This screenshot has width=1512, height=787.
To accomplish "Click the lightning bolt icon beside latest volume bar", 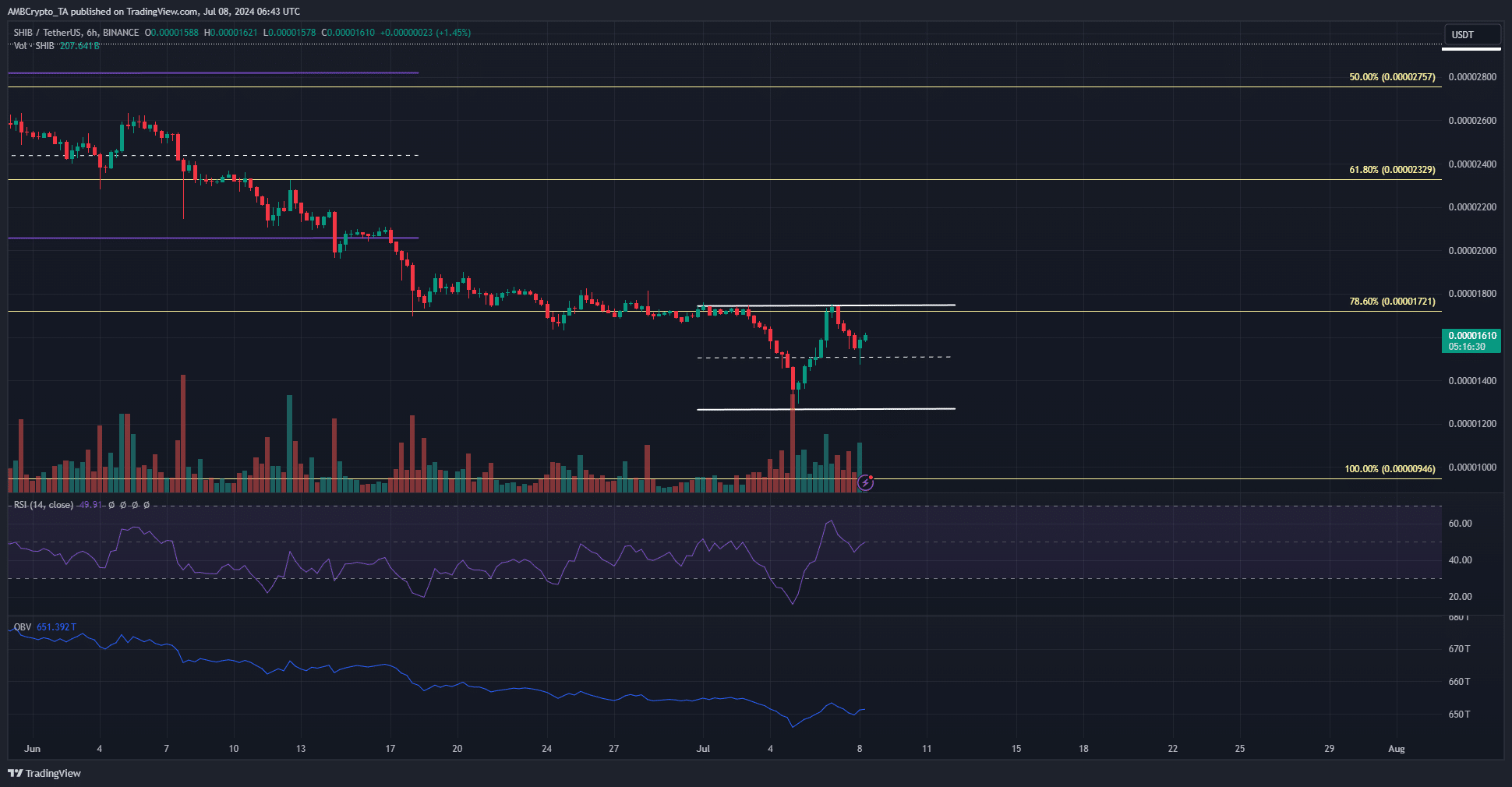I will 865,483.
